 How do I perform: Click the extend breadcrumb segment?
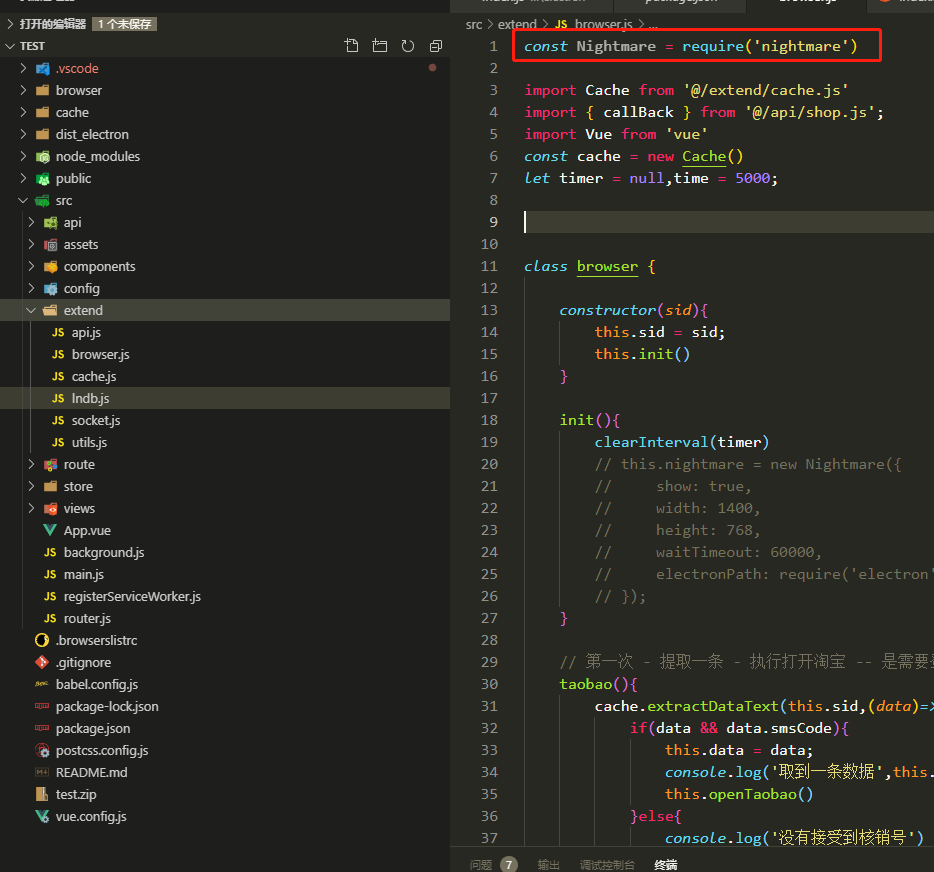click(517, 24)
